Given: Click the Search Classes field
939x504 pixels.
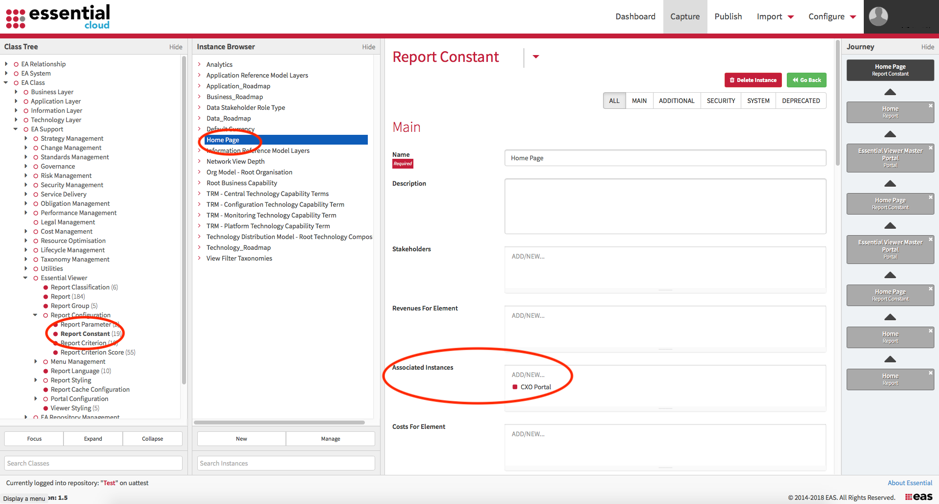Looking at the screenshot, I should 93,463.
